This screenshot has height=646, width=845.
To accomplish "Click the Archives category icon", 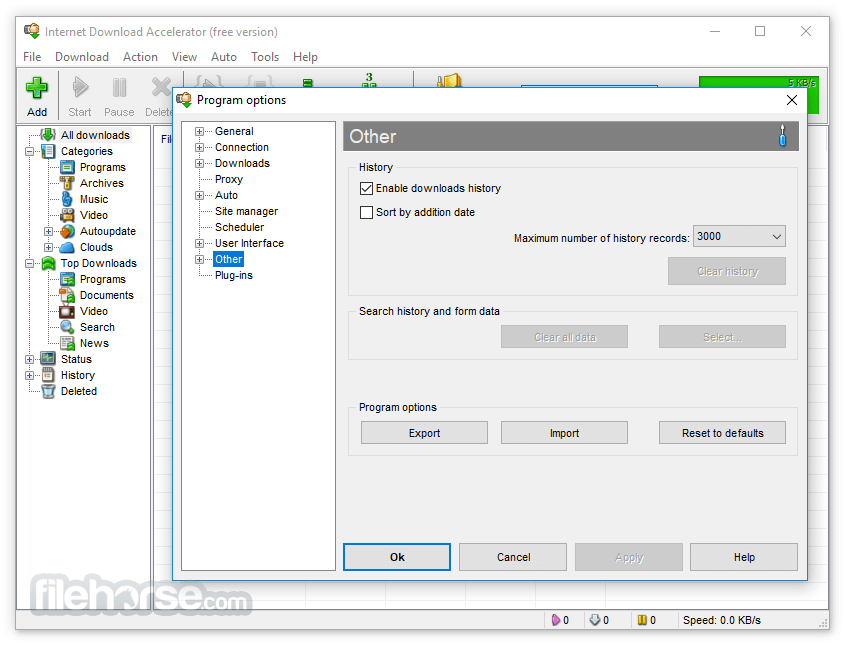I will (67, 183).
